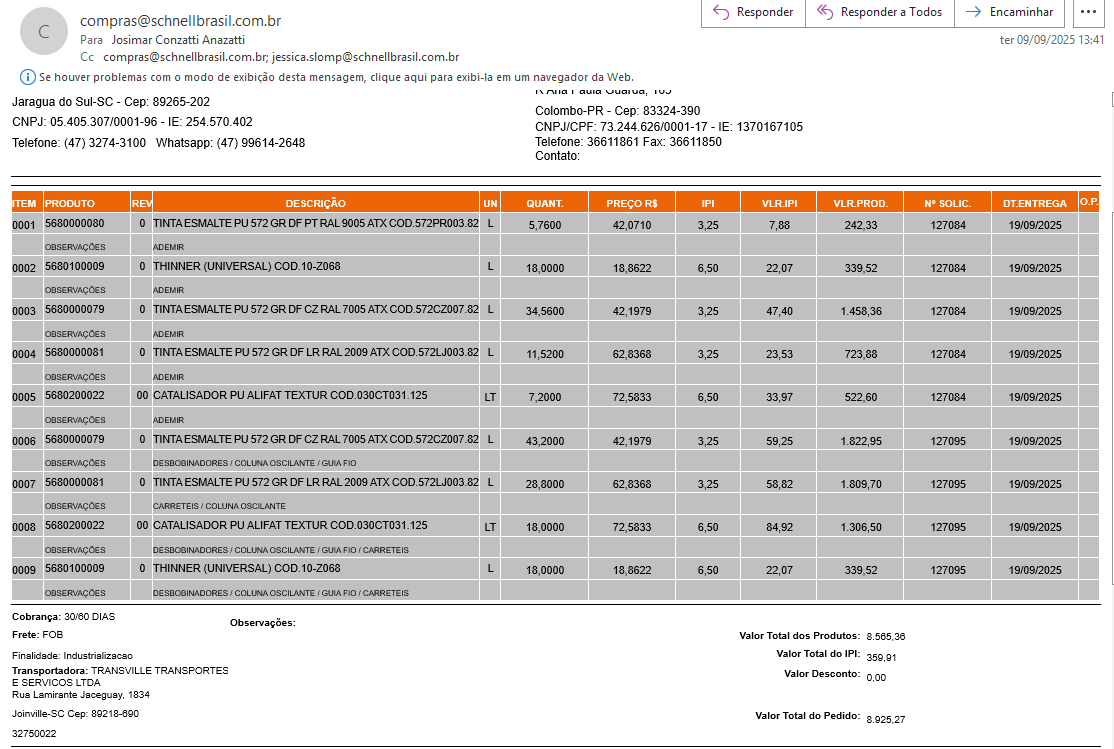Click Responder a Todos button
Screen dimensions: 1114x749
pyautogui.click(x=879, y=12)
